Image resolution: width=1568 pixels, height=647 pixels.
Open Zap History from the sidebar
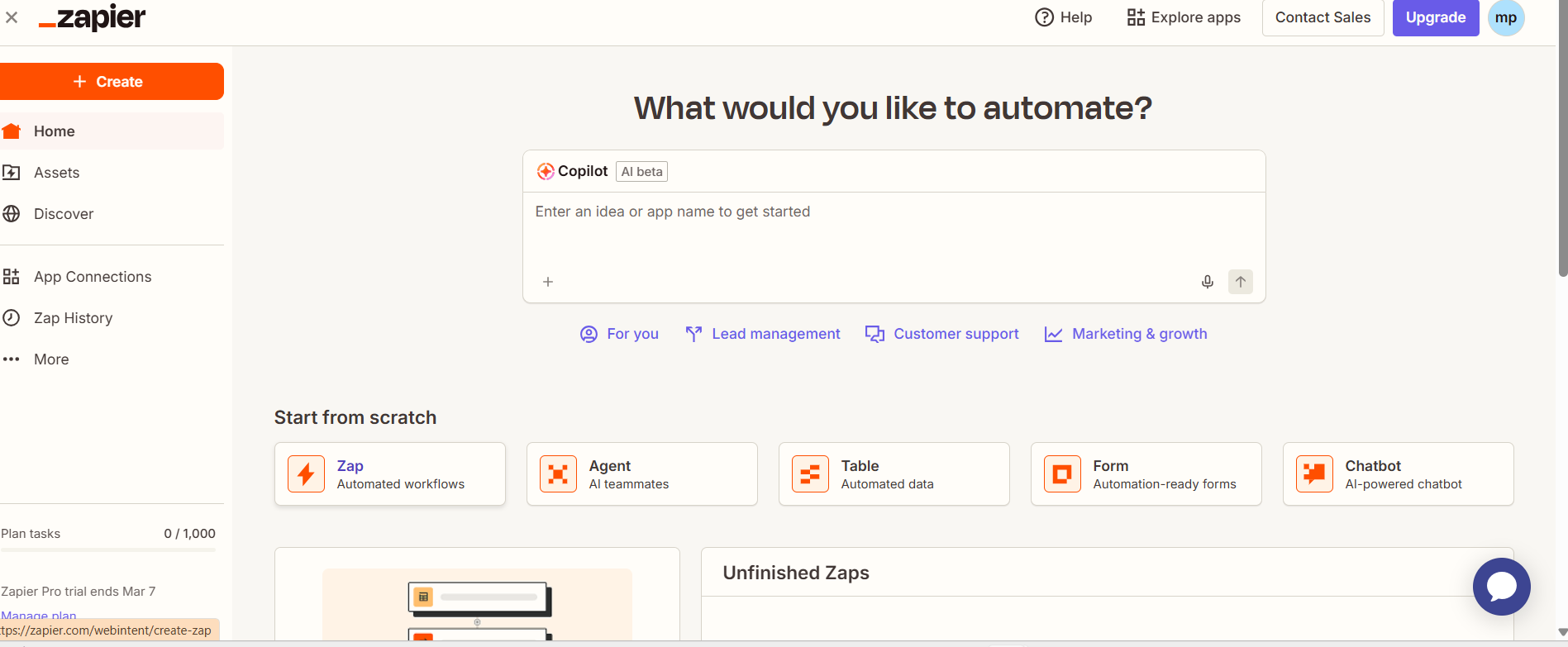coord(73,318)
